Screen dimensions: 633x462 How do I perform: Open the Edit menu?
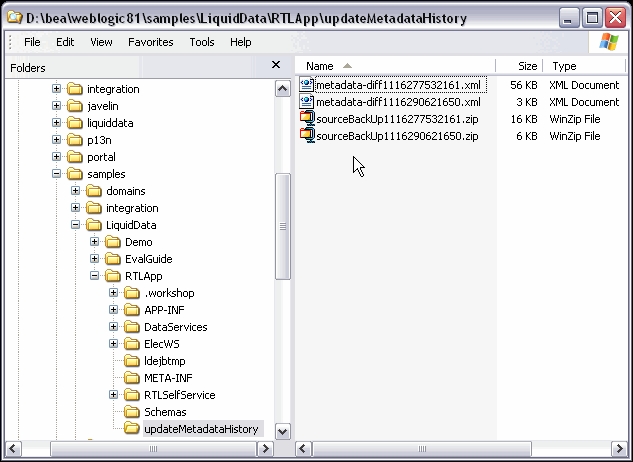point(65,42)
